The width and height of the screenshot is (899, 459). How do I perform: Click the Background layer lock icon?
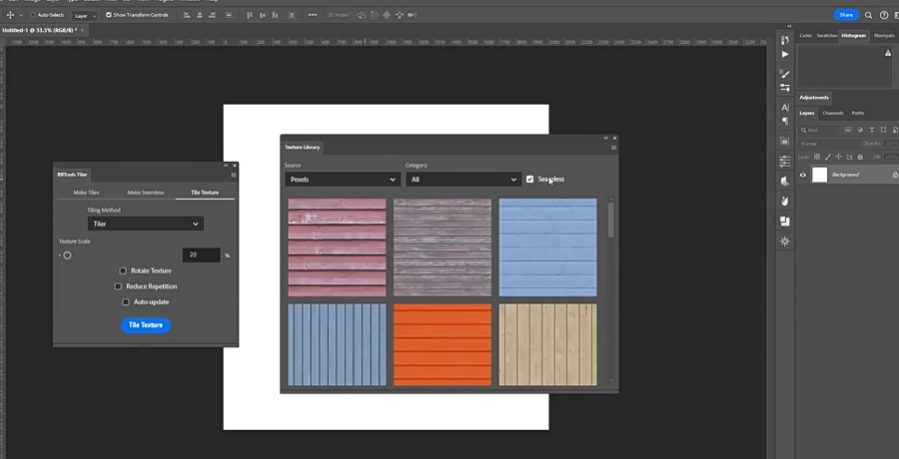(x=894, y=175)
